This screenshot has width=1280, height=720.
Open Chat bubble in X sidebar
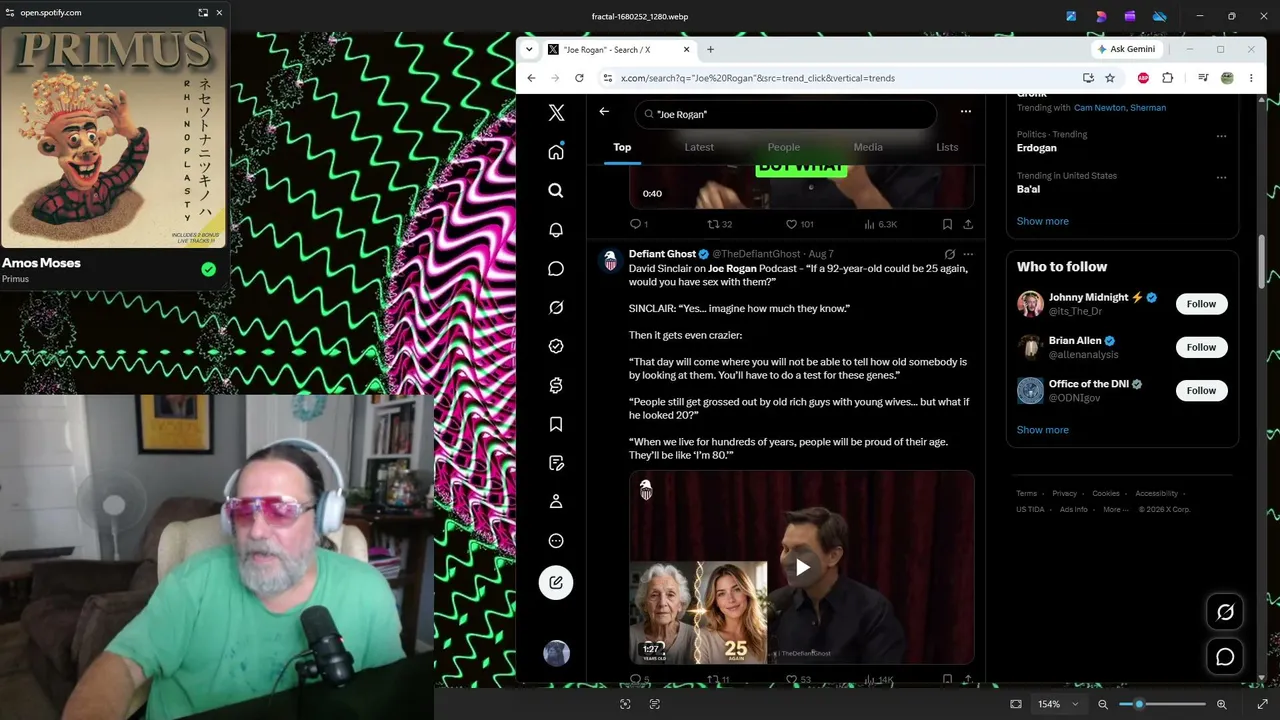(x=556, y=269)
